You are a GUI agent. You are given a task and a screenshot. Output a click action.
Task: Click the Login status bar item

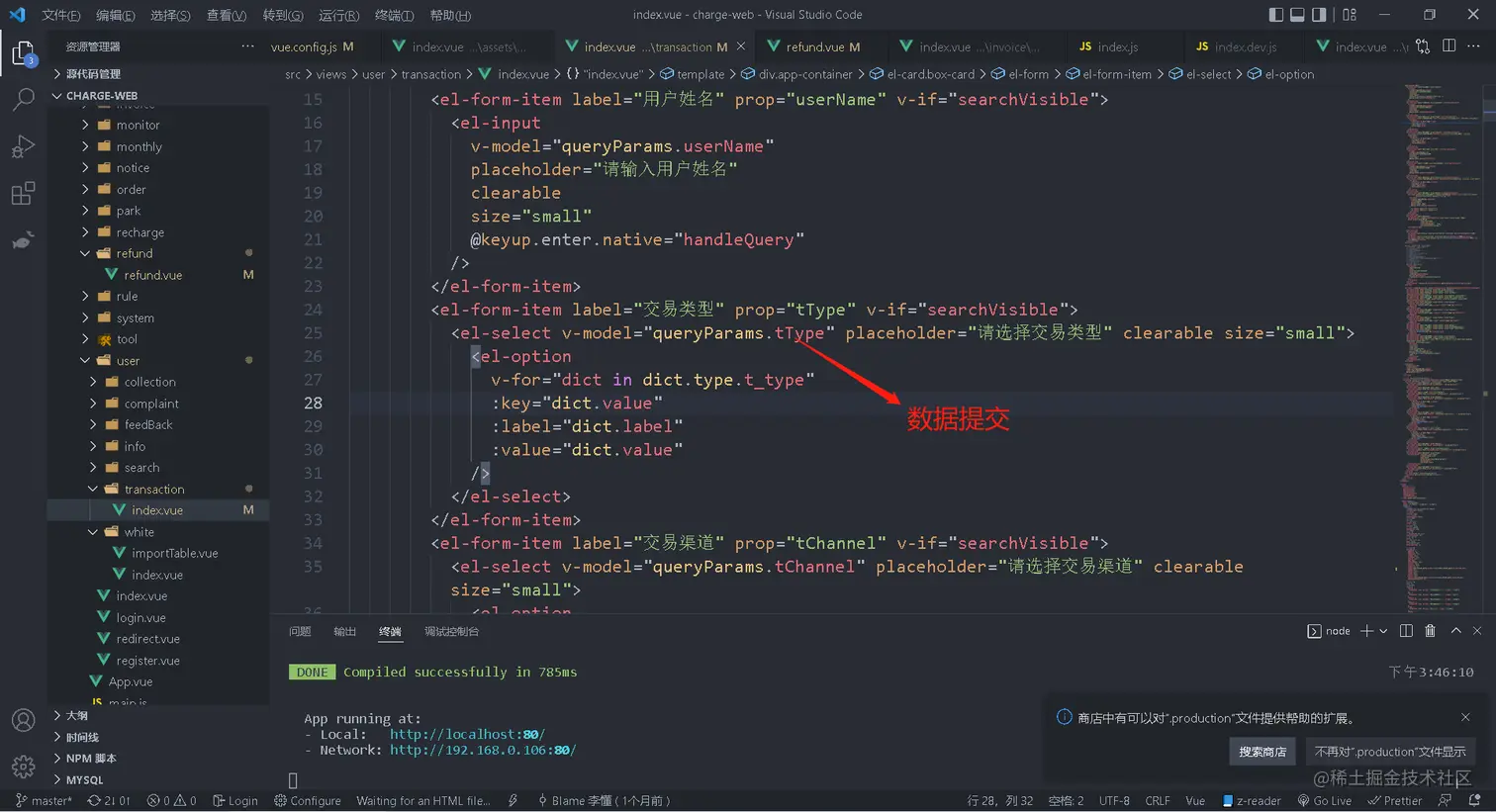(235, 801)
